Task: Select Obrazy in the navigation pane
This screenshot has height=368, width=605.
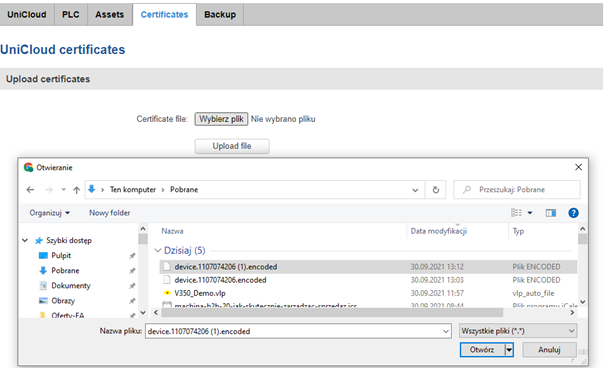Action: pos(63,300)
